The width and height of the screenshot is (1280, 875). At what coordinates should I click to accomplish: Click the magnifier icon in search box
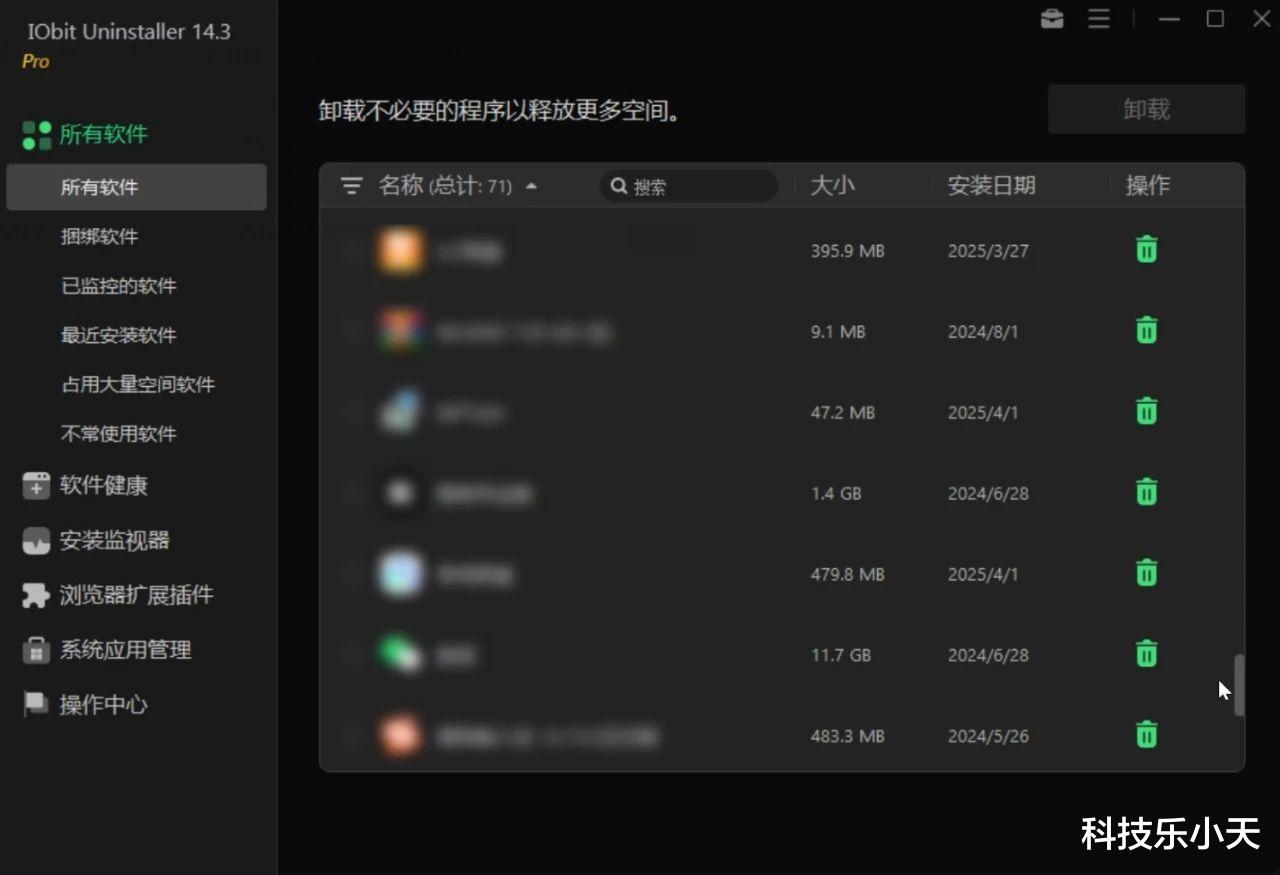pyautogui.click(x=619, y=186)
